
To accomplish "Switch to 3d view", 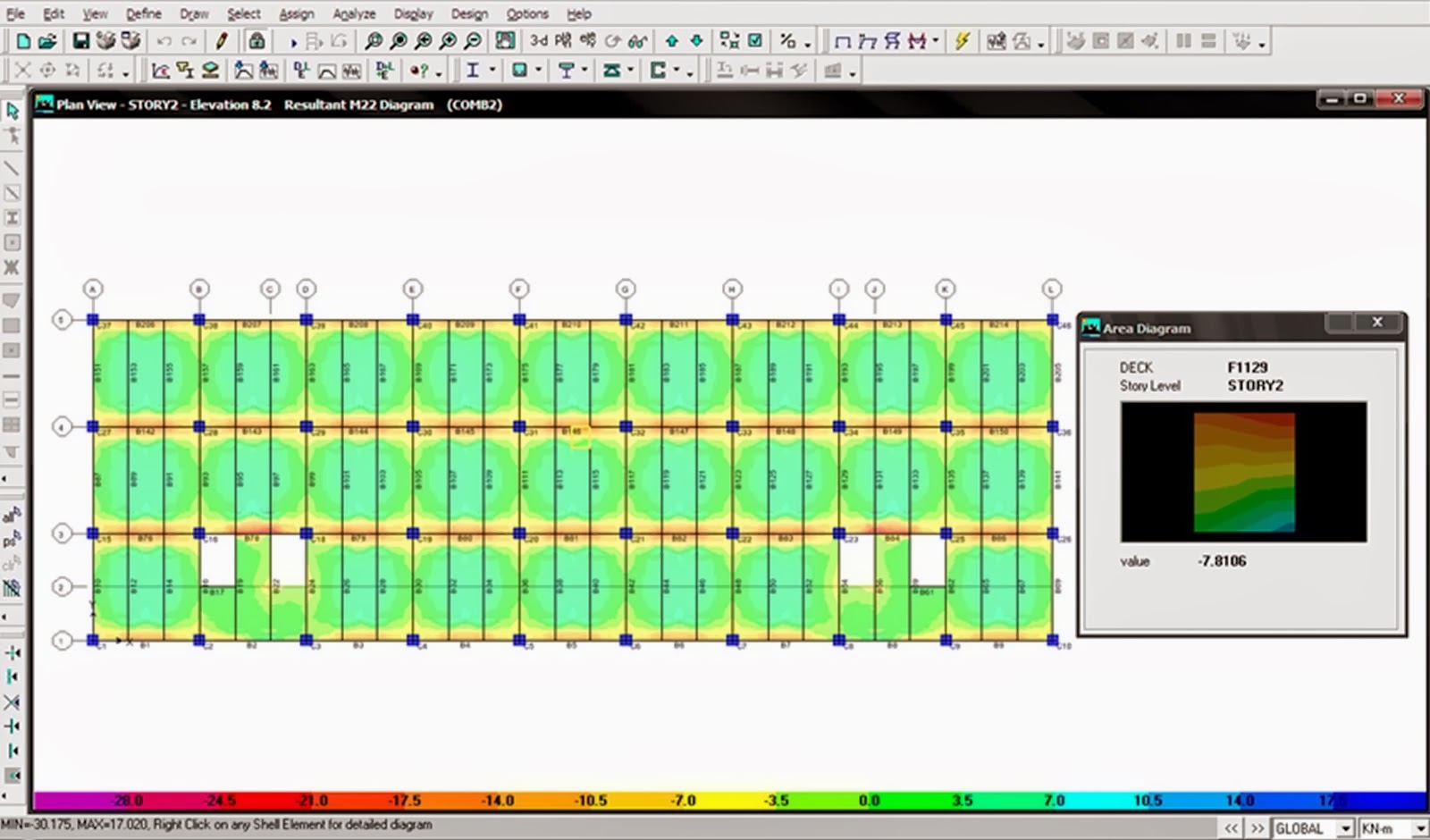I will [539, 41].
